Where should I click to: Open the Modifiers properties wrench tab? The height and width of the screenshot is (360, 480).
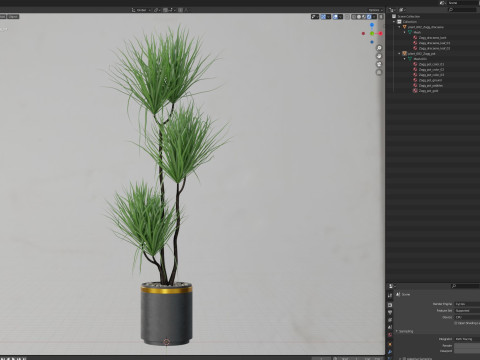click(390, 352)
